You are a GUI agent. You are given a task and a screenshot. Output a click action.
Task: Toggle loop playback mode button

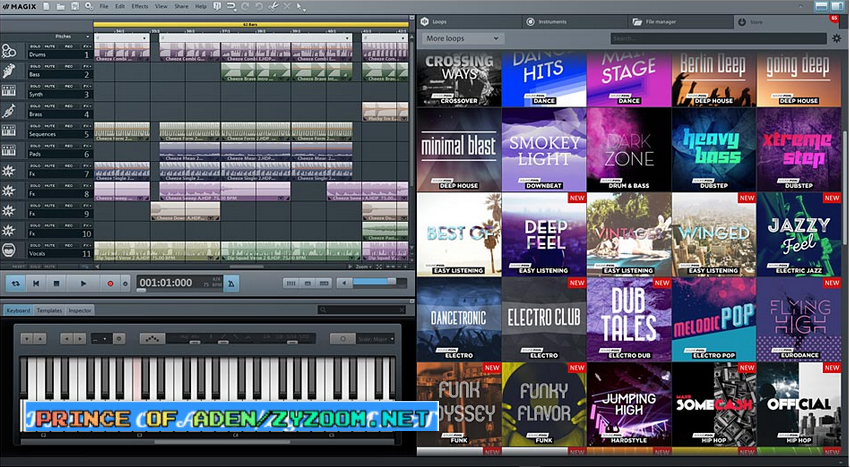point(16,283)
